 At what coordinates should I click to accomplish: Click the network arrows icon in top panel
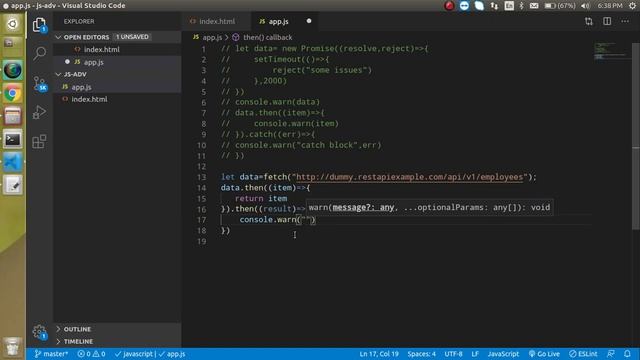click(494, 6)
